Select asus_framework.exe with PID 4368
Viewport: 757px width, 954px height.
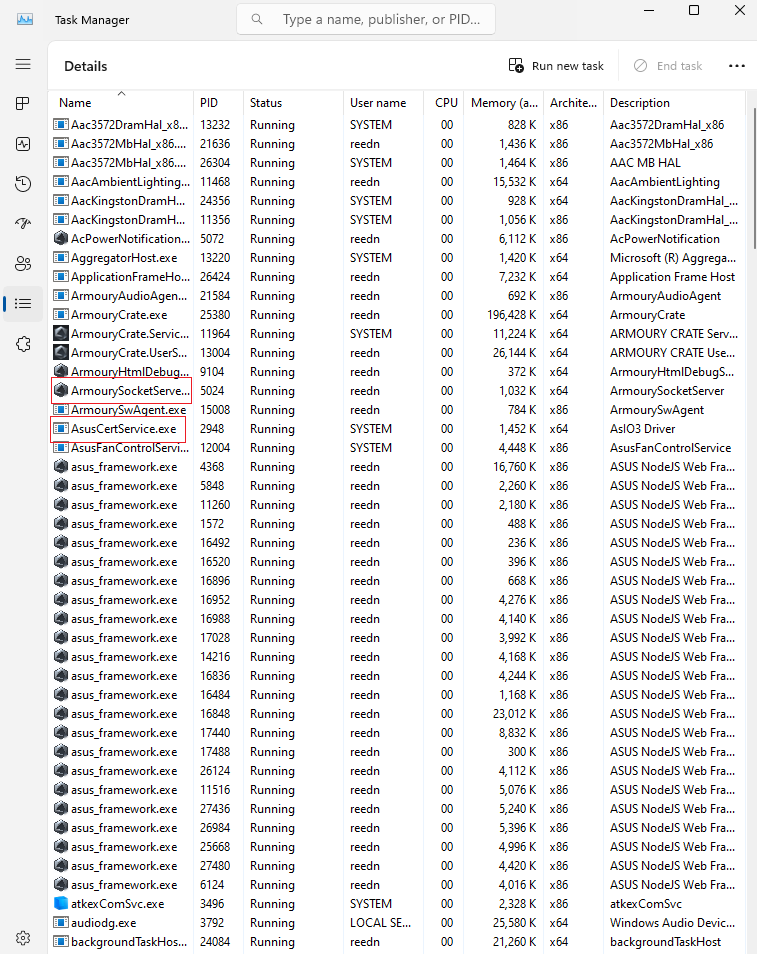click(x=124, y=467)
